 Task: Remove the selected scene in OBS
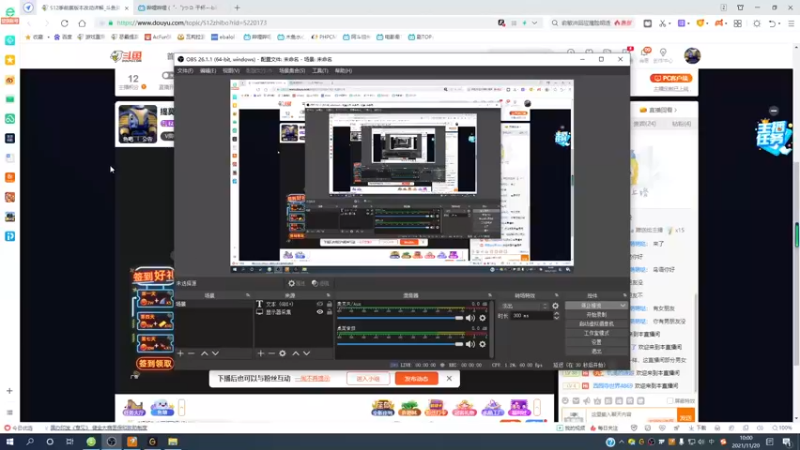click(191, 353)
